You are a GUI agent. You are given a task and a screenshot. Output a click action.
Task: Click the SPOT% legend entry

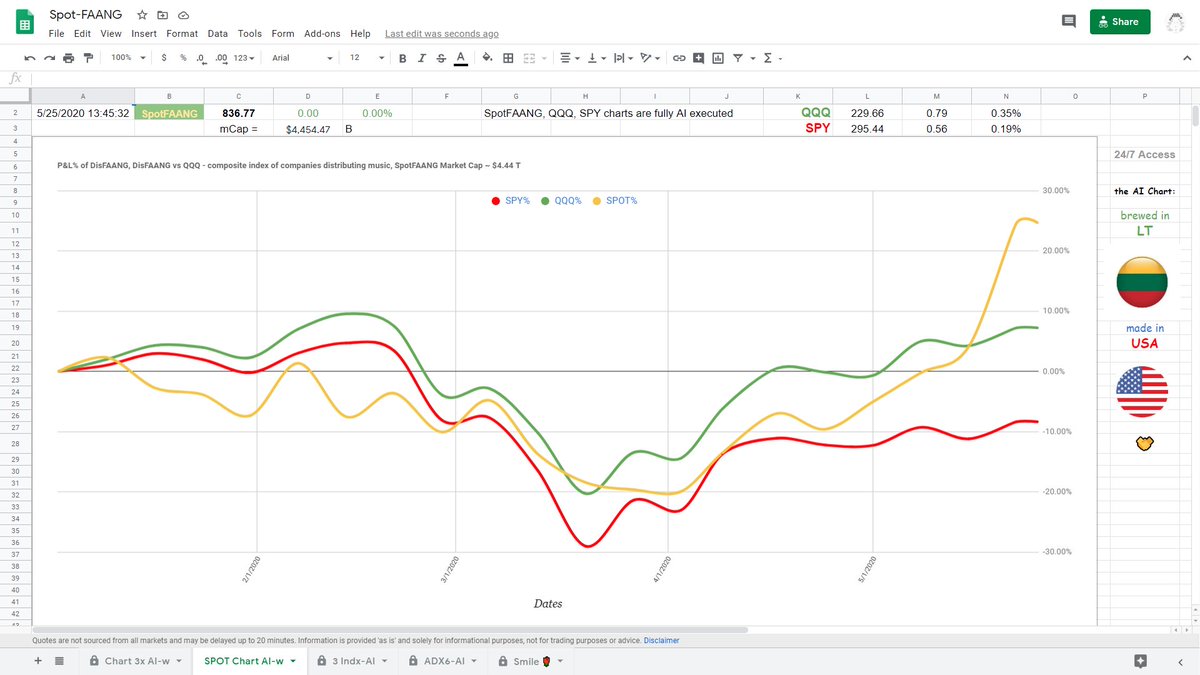(616, 201)
